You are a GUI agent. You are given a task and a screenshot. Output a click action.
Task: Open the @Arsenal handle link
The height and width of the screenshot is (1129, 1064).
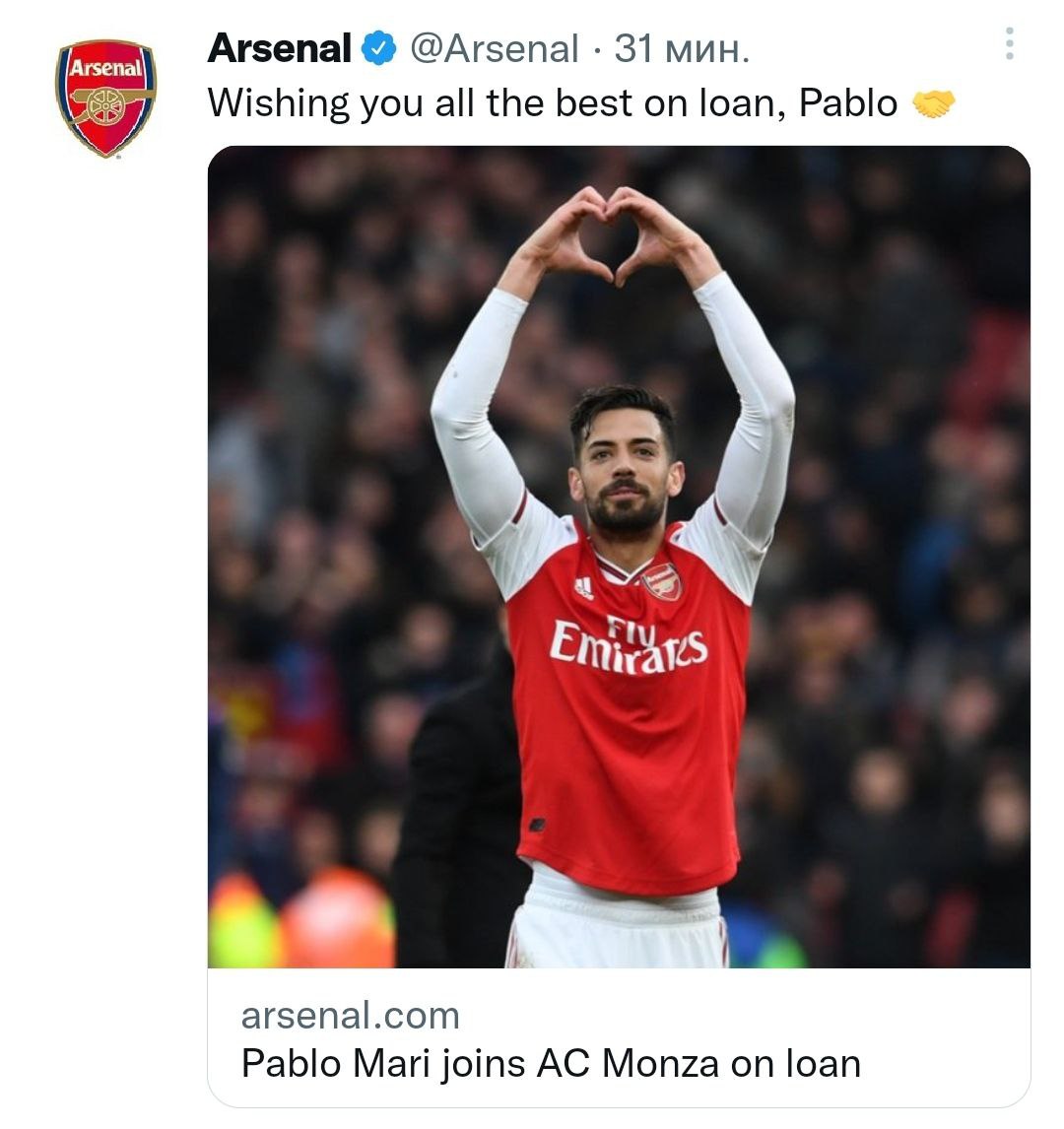(x=494, y=48)
